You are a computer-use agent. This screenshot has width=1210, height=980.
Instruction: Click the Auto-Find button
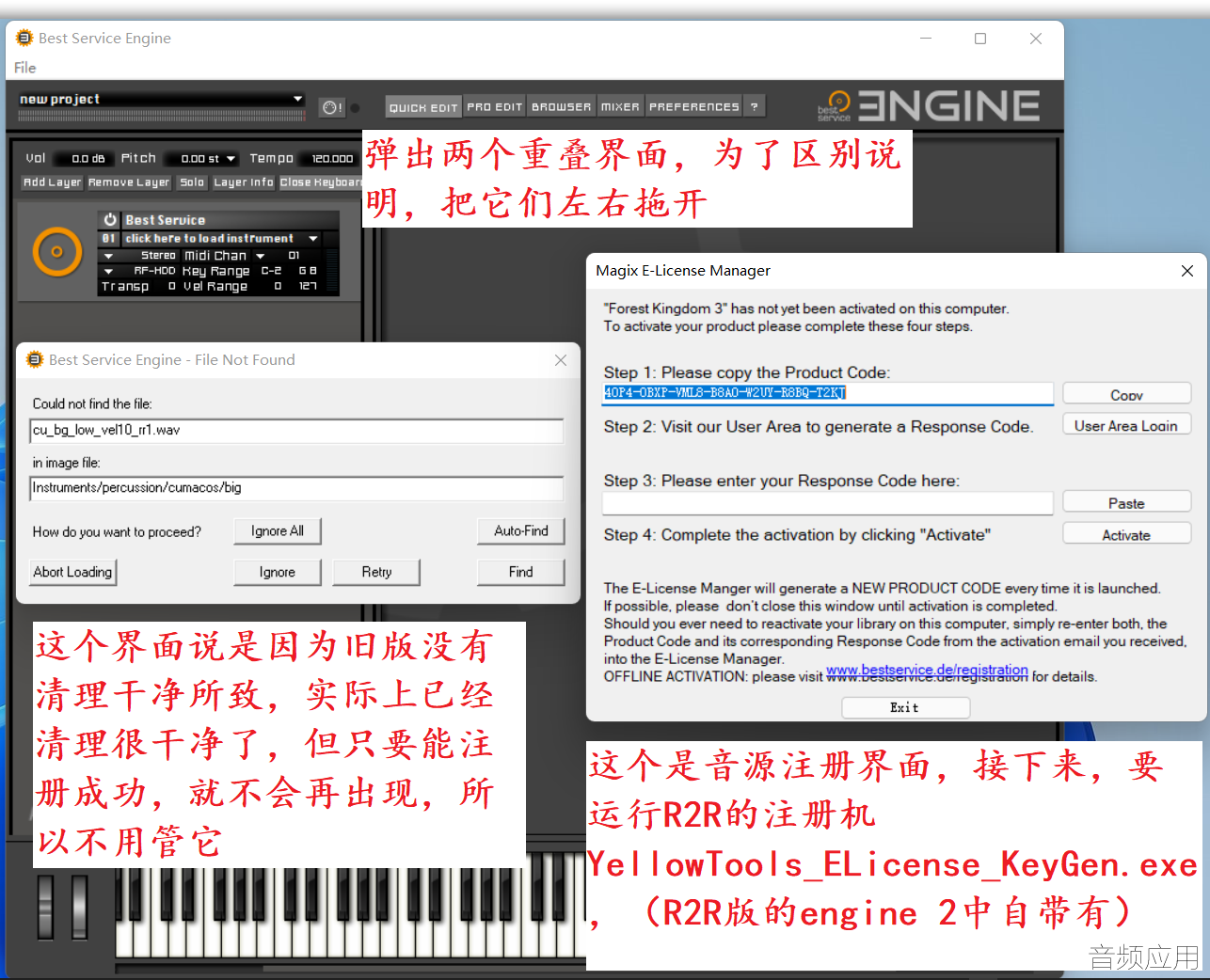(x=521, y=531)
